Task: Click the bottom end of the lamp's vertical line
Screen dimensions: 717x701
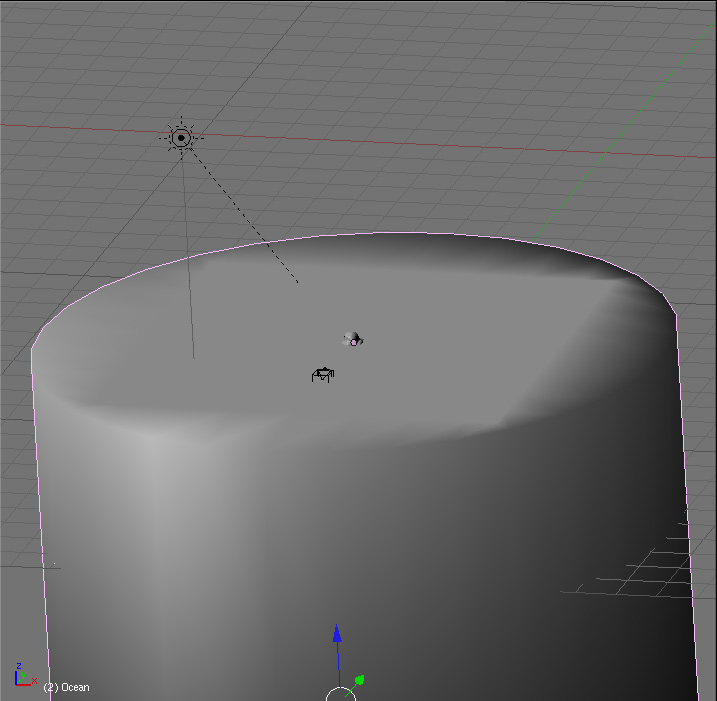Action: pos(193,356)
